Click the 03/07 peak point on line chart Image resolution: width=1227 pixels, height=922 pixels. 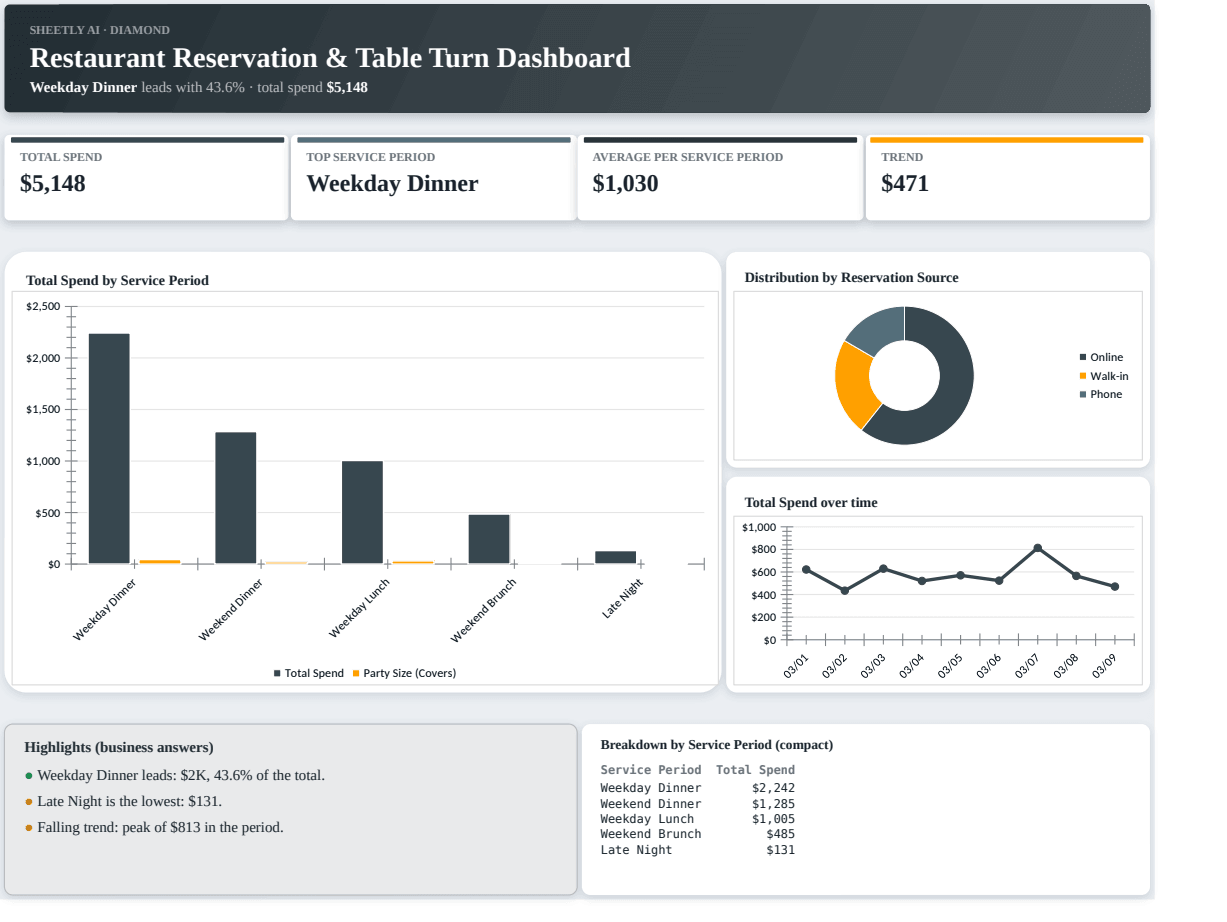[1038, 548]
